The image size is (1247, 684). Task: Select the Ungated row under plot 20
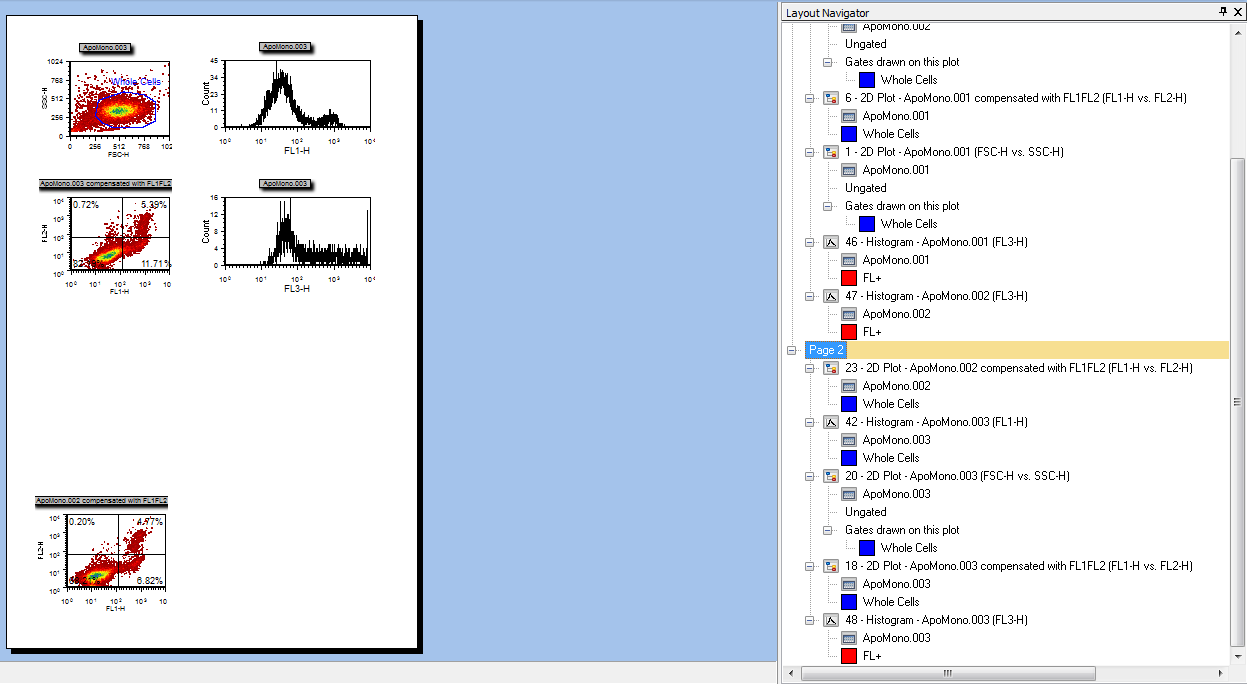pos(865,512)
